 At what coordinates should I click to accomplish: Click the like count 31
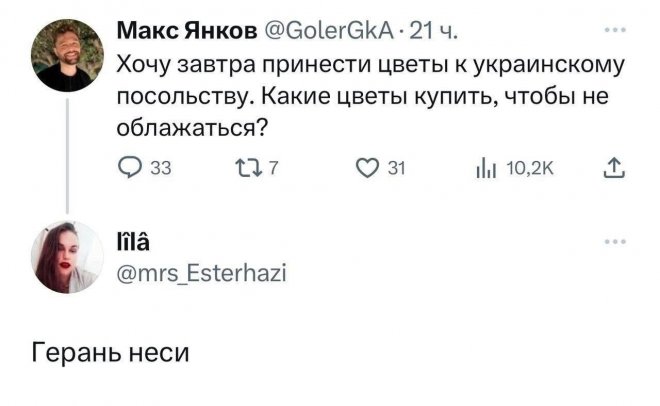394,169
